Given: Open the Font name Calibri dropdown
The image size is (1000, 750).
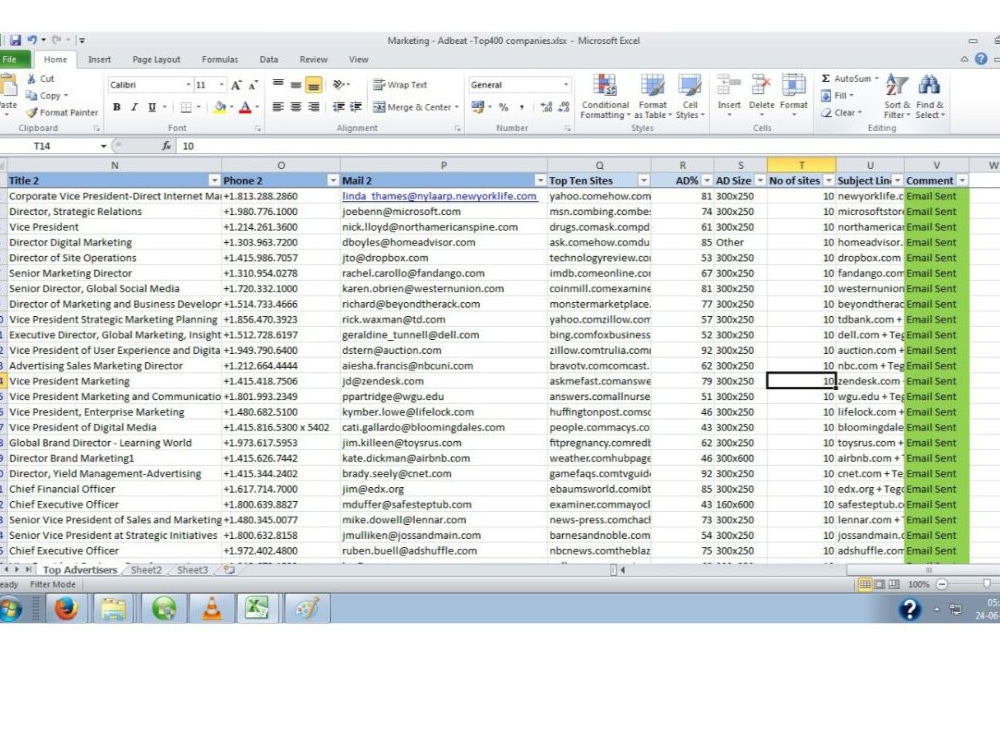Looking at the screenshot, I should (189, 85).
